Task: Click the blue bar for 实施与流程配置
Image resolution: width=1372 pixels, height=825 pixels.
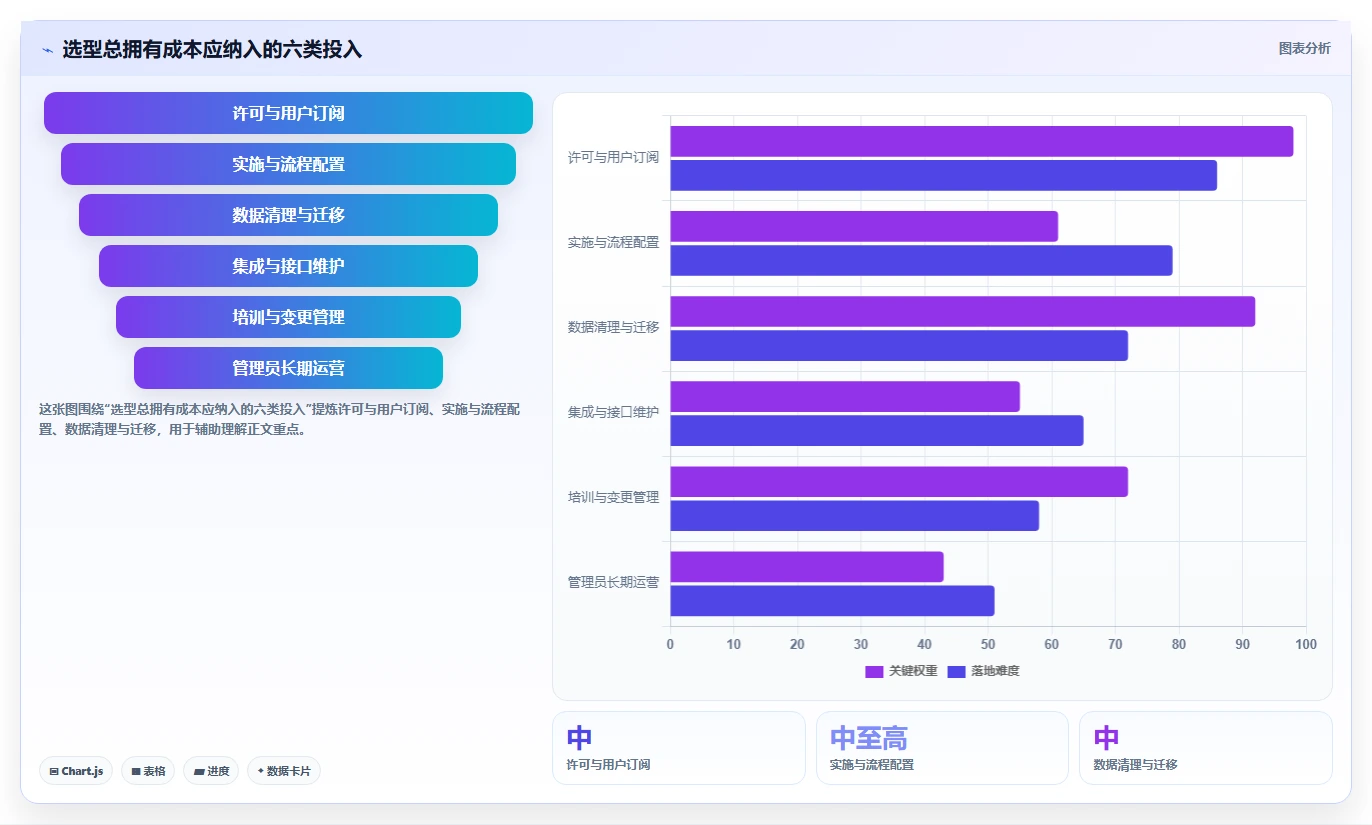Action: (x=921, y=260)
